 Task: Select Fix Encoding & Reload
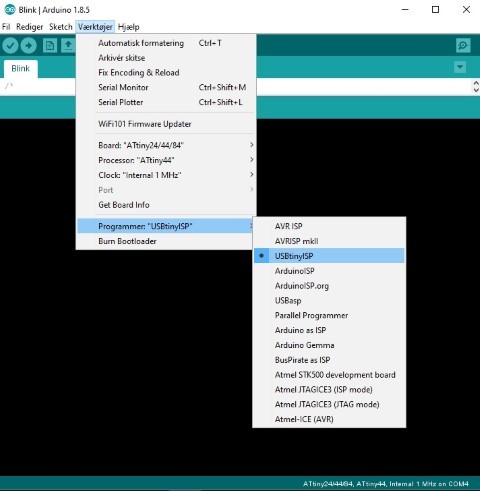(x=166, y=73)
